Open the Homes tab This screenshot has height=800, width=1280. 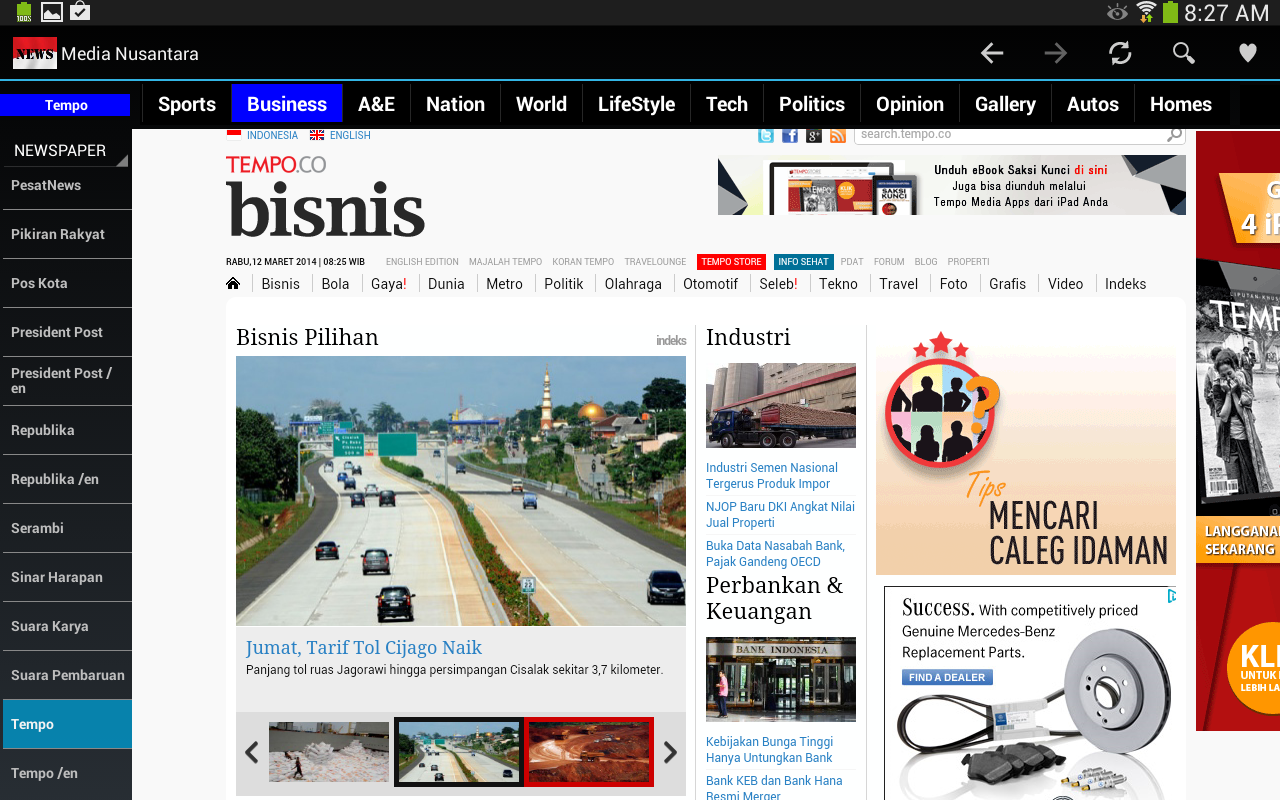(x=1181, y=104)
